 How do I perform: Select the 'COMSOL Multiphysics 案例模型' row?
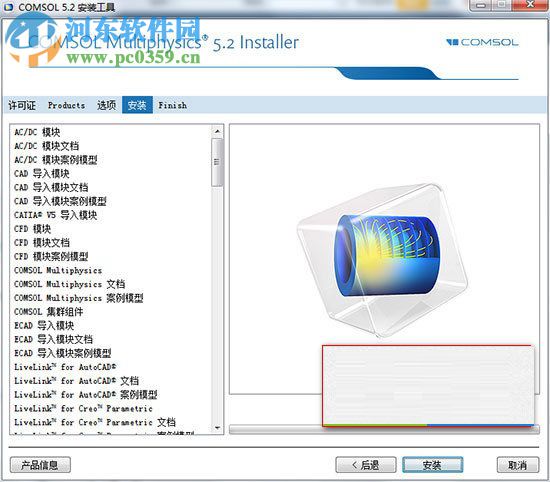tap(111, 298)
